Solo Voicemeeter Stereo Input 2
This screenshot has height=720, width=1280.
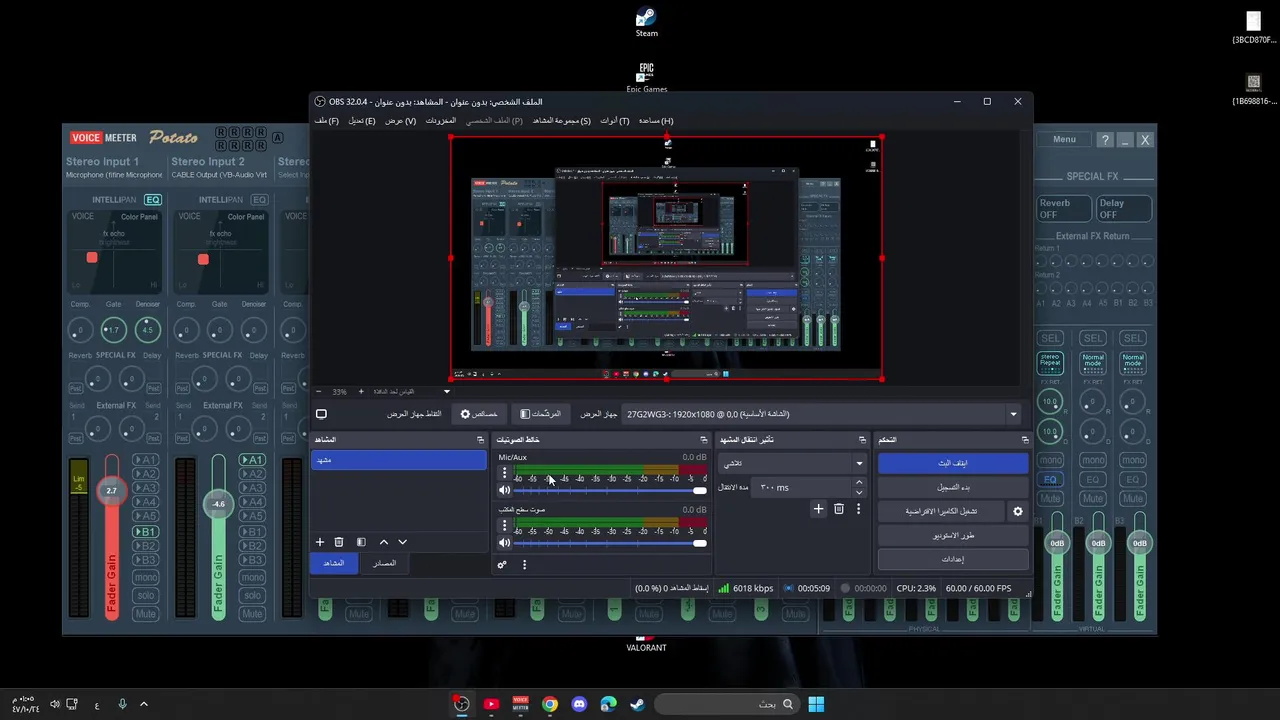click(x=252, y=596)
